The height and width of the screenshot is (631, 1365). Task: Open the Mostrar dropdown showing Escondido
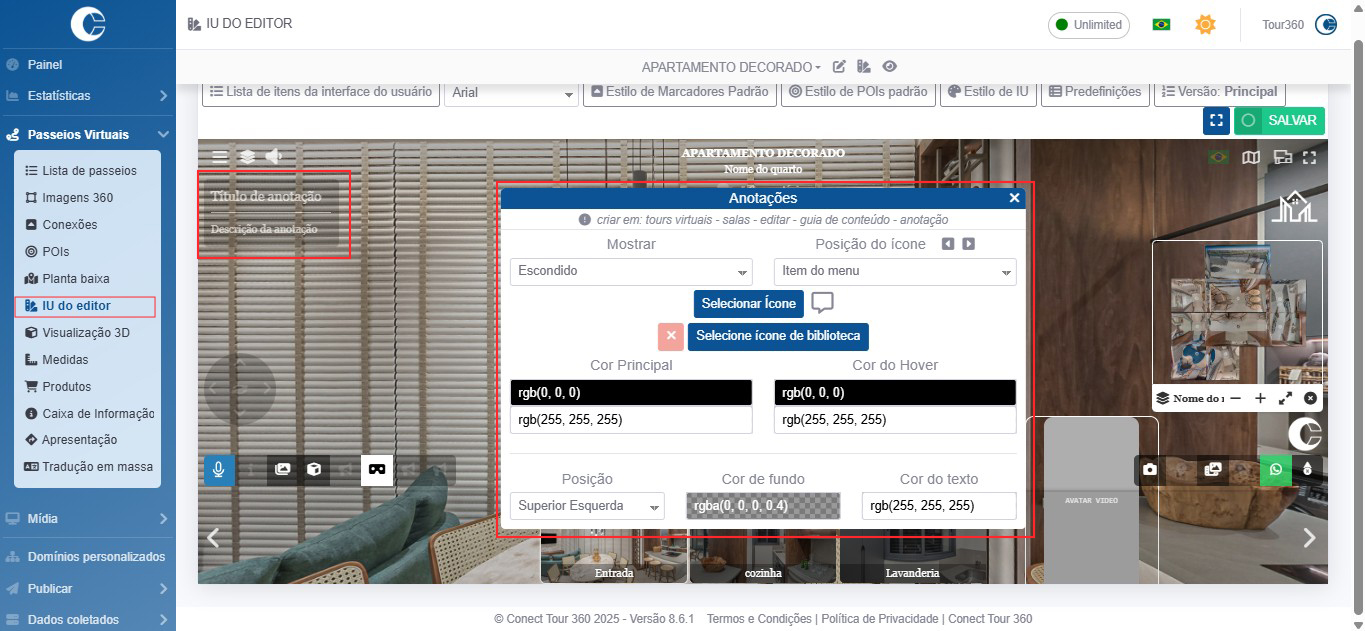[x=631, y=271]
